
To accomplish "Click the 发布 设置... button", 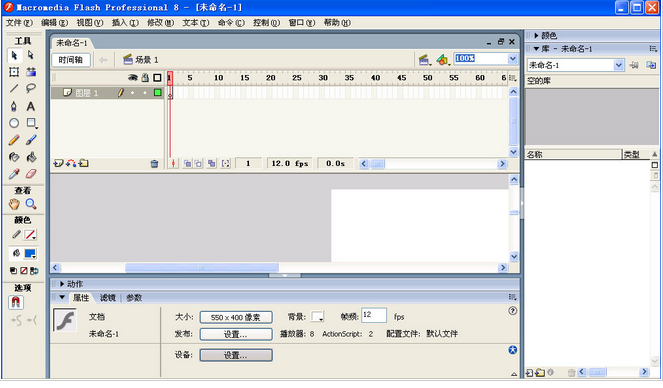I will point(236,334).
